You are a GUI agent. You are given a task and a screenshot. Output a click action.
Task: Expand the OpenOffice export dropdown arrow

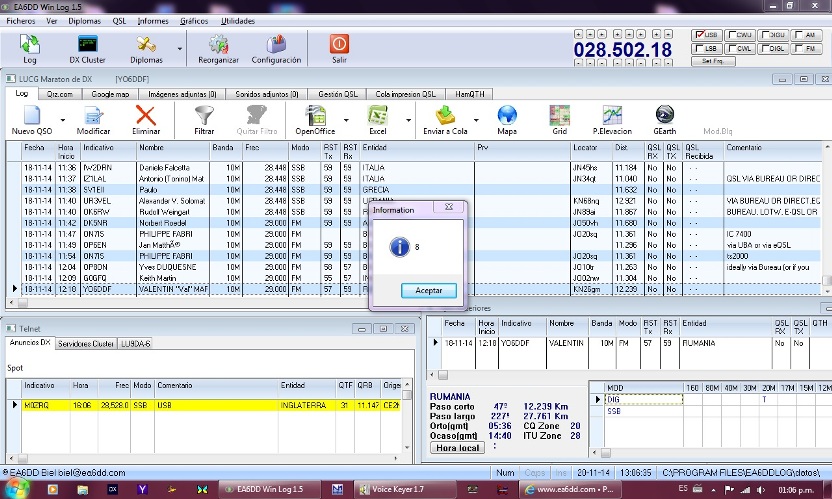pyautogui.click(x=345, y=120)
